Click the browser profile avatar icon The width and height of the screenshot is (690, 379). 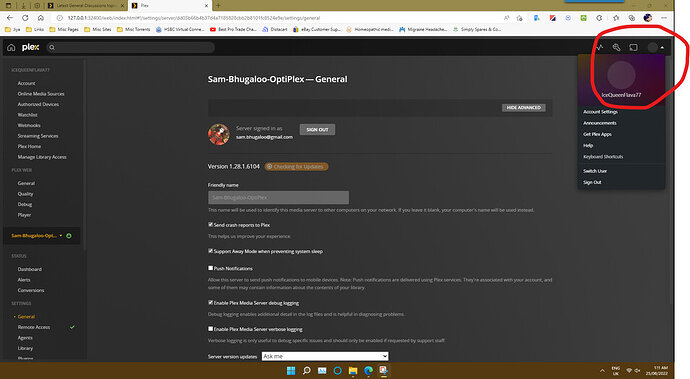coord(647,18)
